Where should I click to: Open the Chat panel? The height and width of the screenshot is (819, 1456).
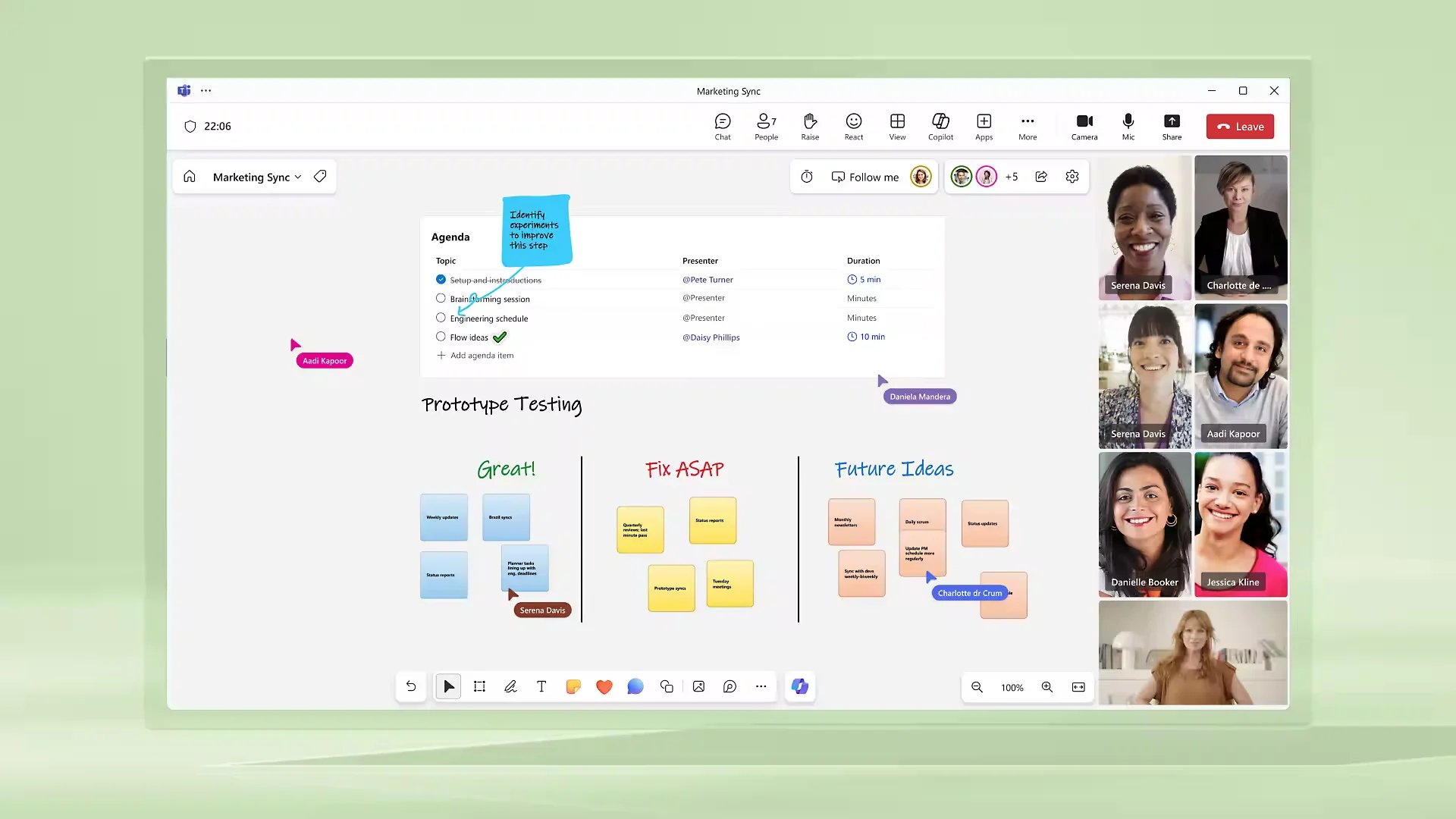(x=722, y=126)
